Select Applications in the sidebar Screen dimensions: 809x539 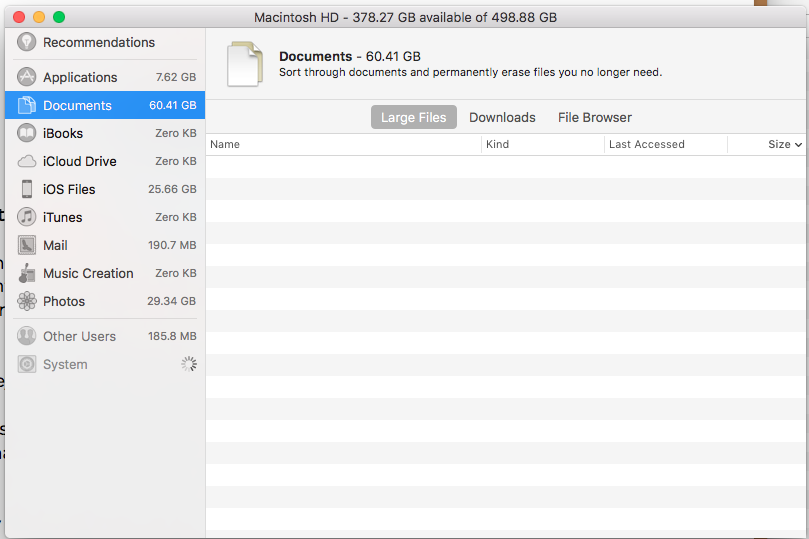point(80,77)
